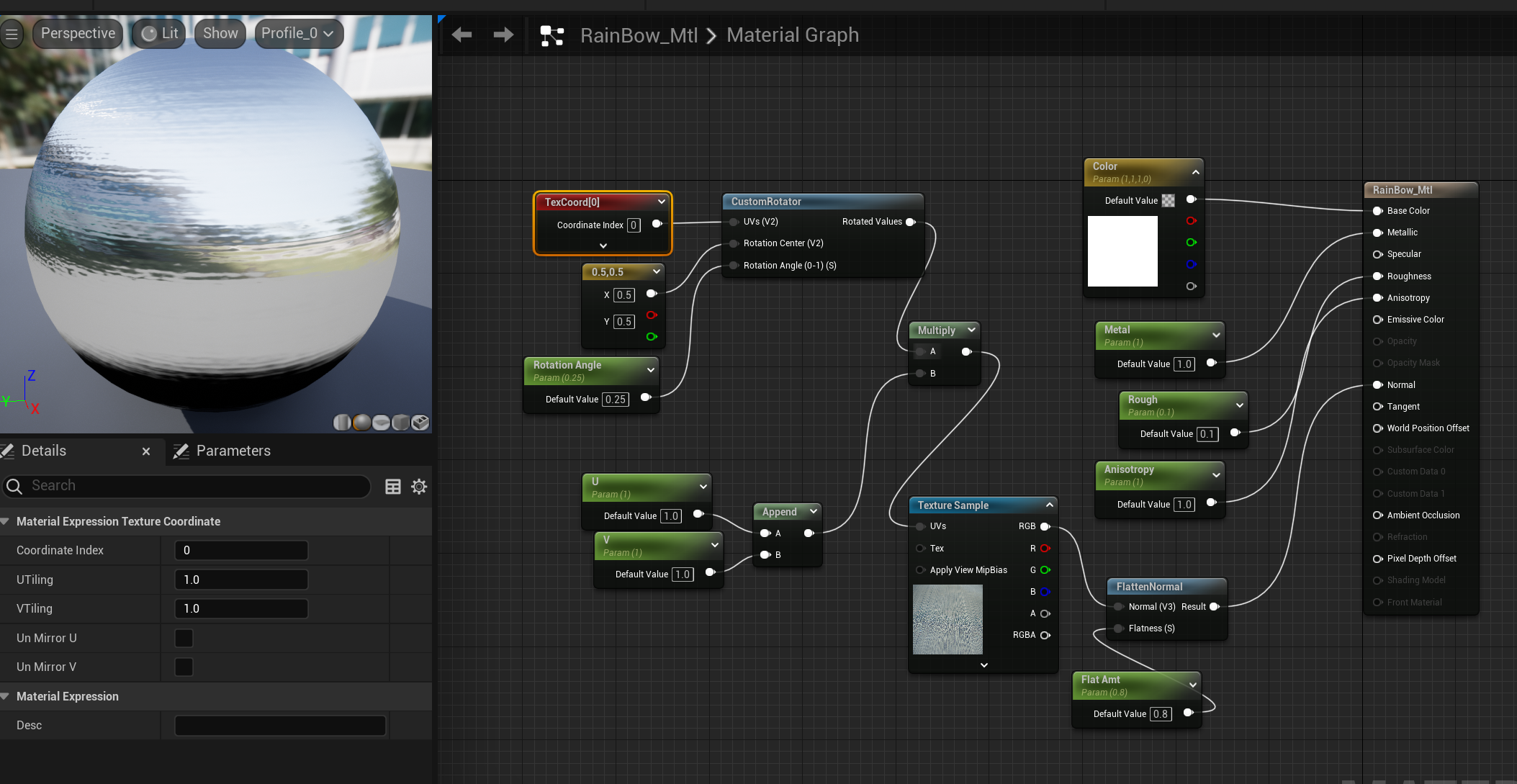Viewport: 1517px width, 784px height.
Task: Switch preview mesh to cube primitive
Action: (x=401, y=423)
